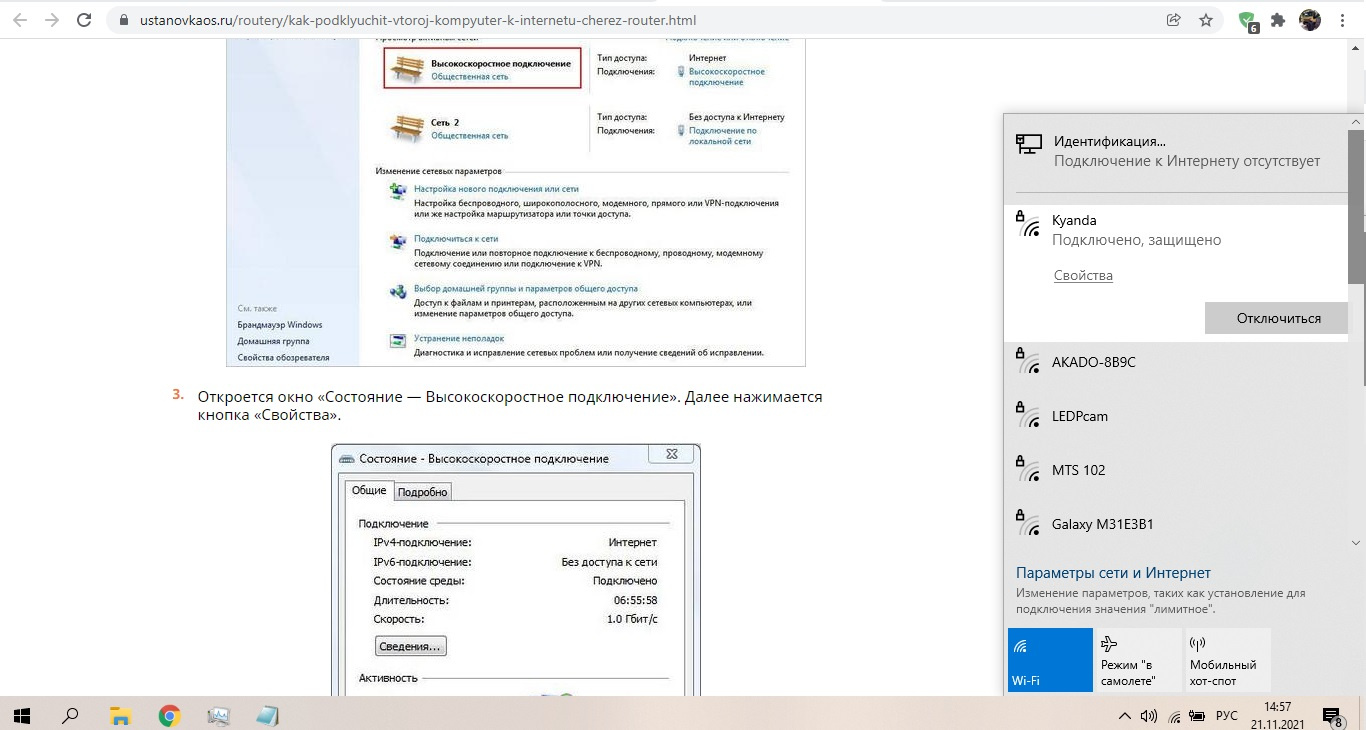Click the Ethernet Идентификация network icon
The height and width of the screenshot is (730, 1366).
[1029, 144]
